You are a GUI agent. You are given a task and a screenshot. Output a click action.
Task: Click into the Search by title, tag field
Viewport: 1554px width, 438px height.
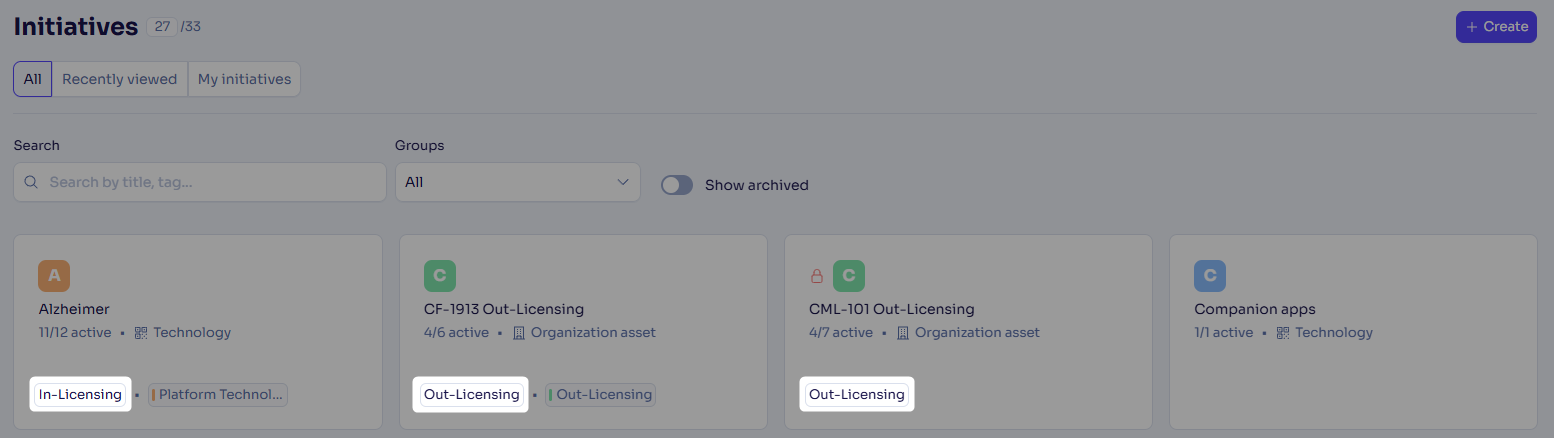point(200,182)
